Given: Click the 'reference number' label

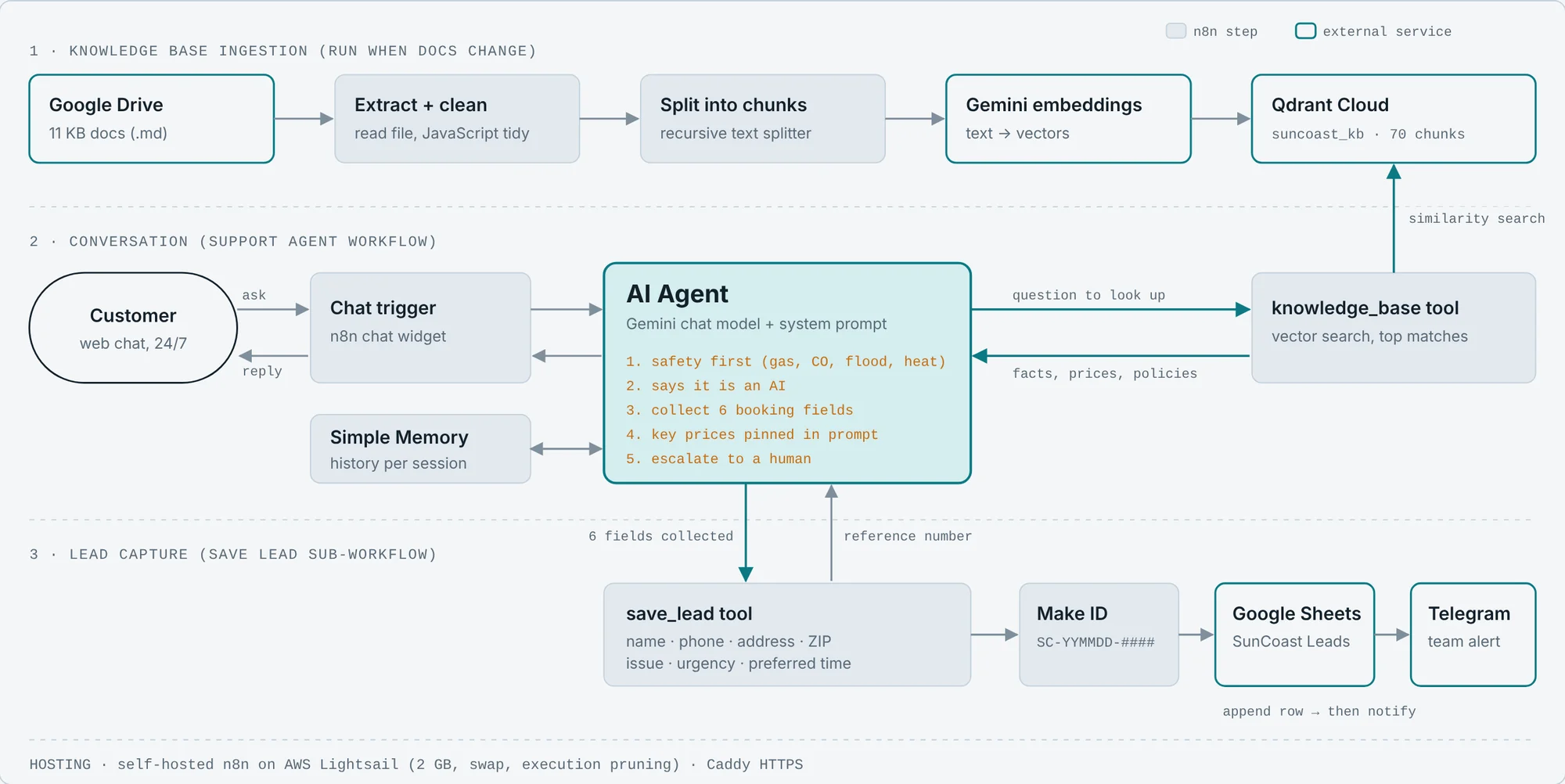Looking at the screenshot, I should (x=908, y=536).
